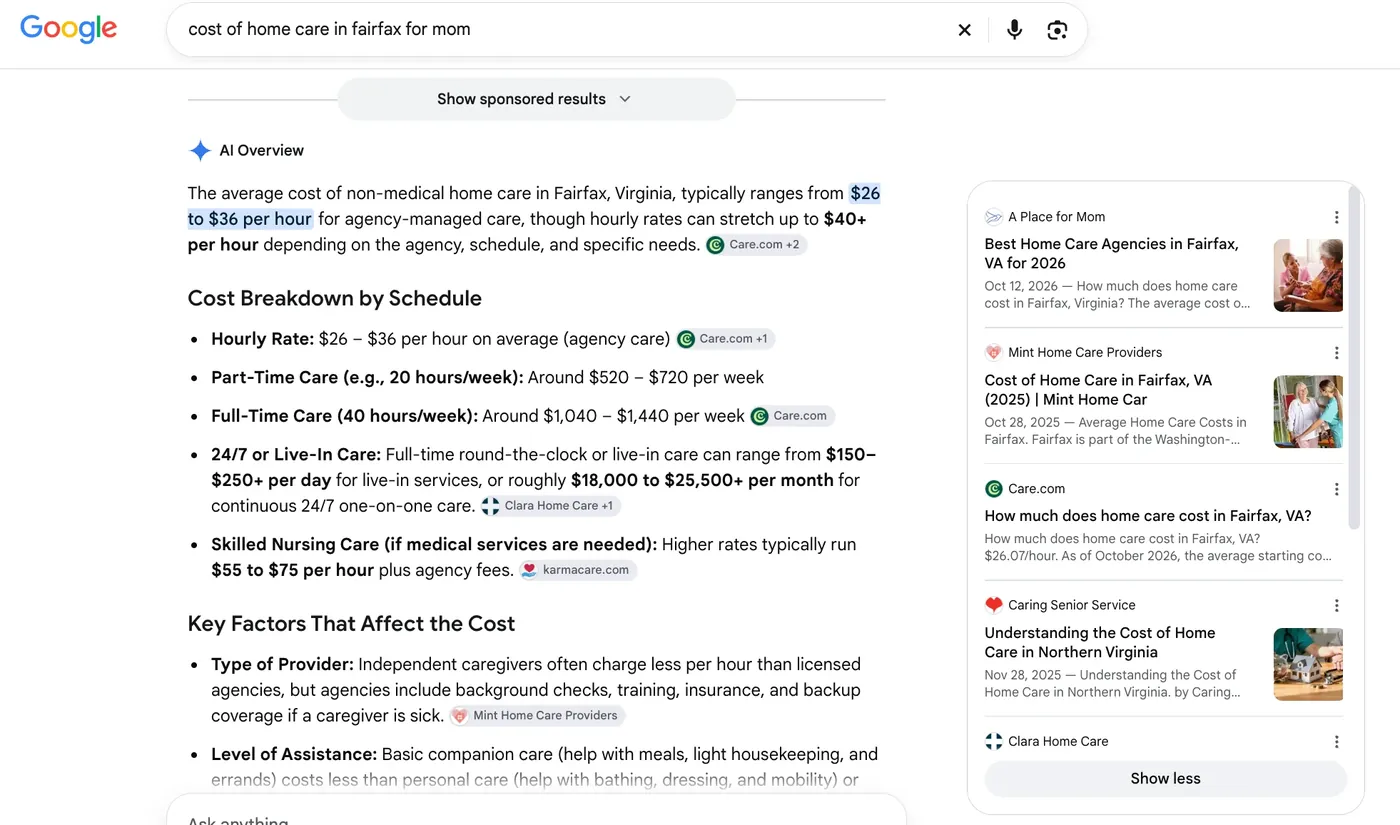Click the Caring Senior Service result thumbnail
The image size is (1400, 825).
(1308, 664)
